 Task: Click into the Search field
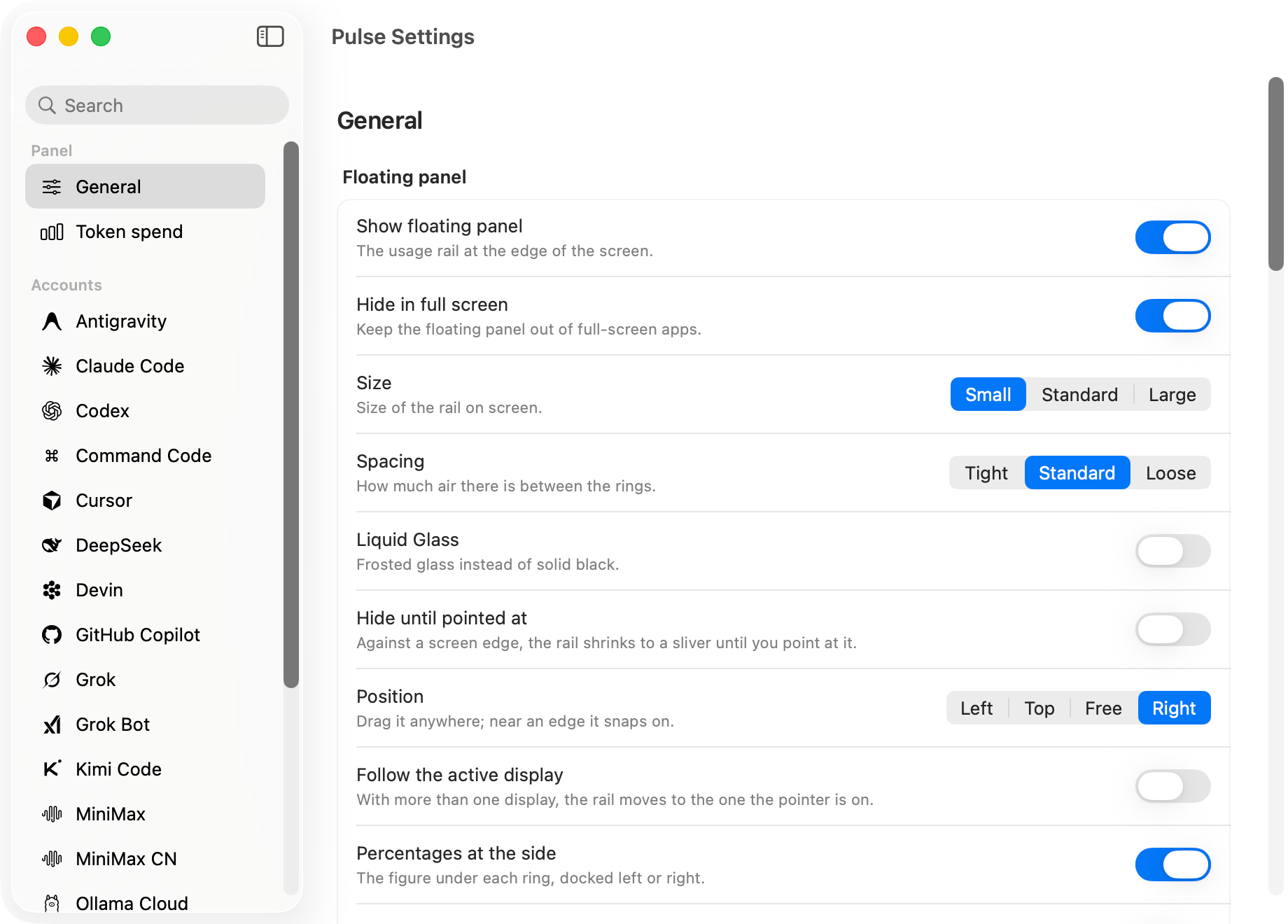157,105
